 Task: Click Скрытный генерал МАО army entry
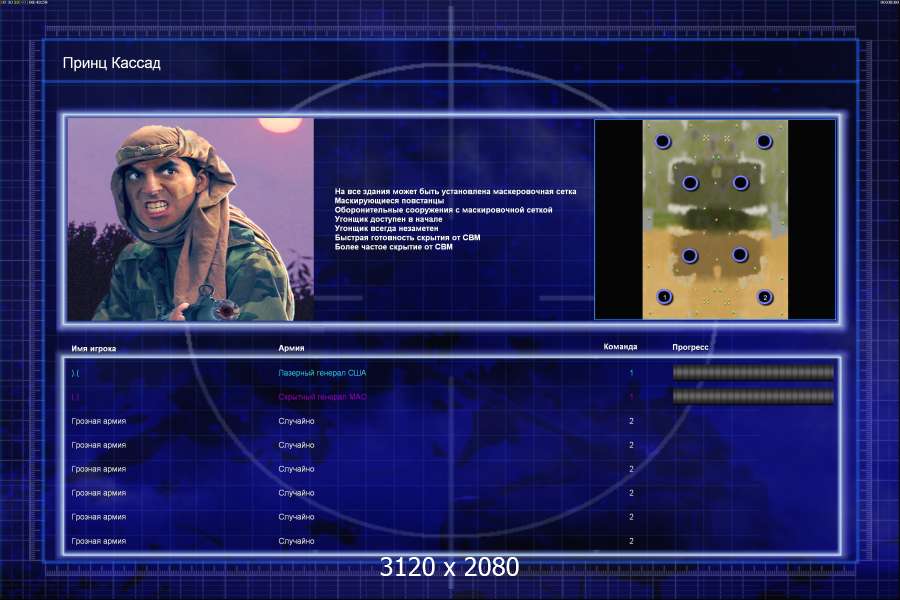322,397
